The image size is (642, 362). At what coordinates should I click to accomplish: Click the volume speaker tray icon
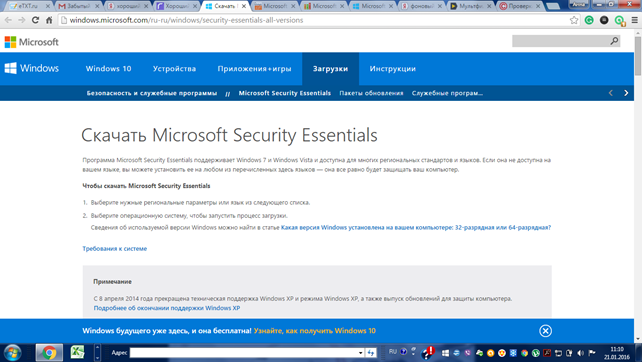581,353
